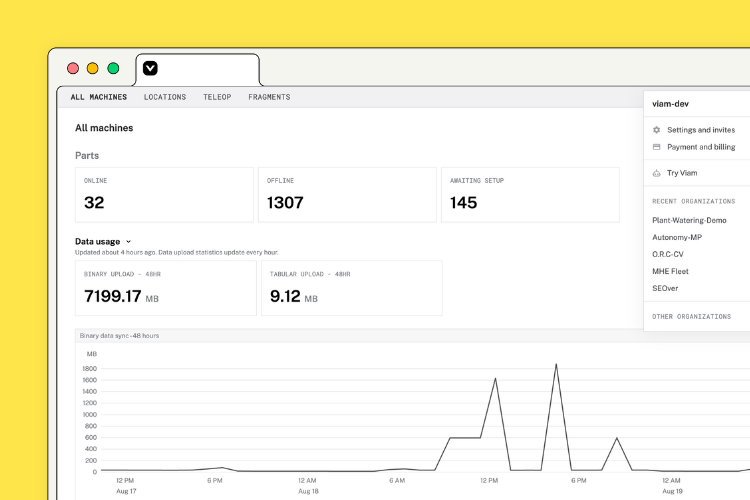Switch to Autonomy-MP organization
This screenshot has height=500, width=750.
pos(677,237)
